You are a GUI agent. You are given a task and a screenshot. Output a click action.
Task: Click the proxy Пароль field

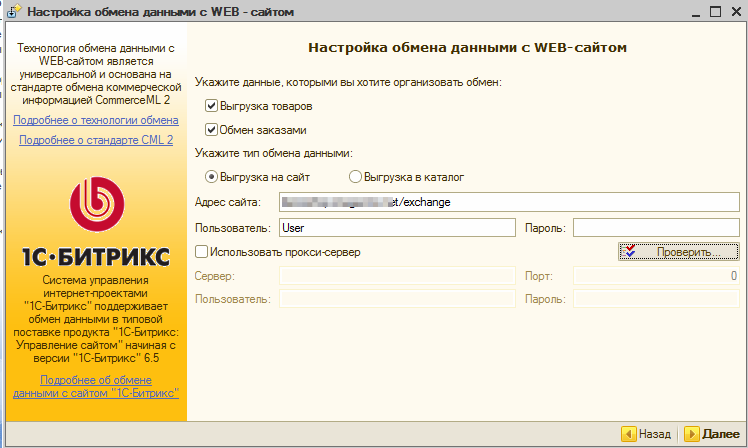coord(656,299)
